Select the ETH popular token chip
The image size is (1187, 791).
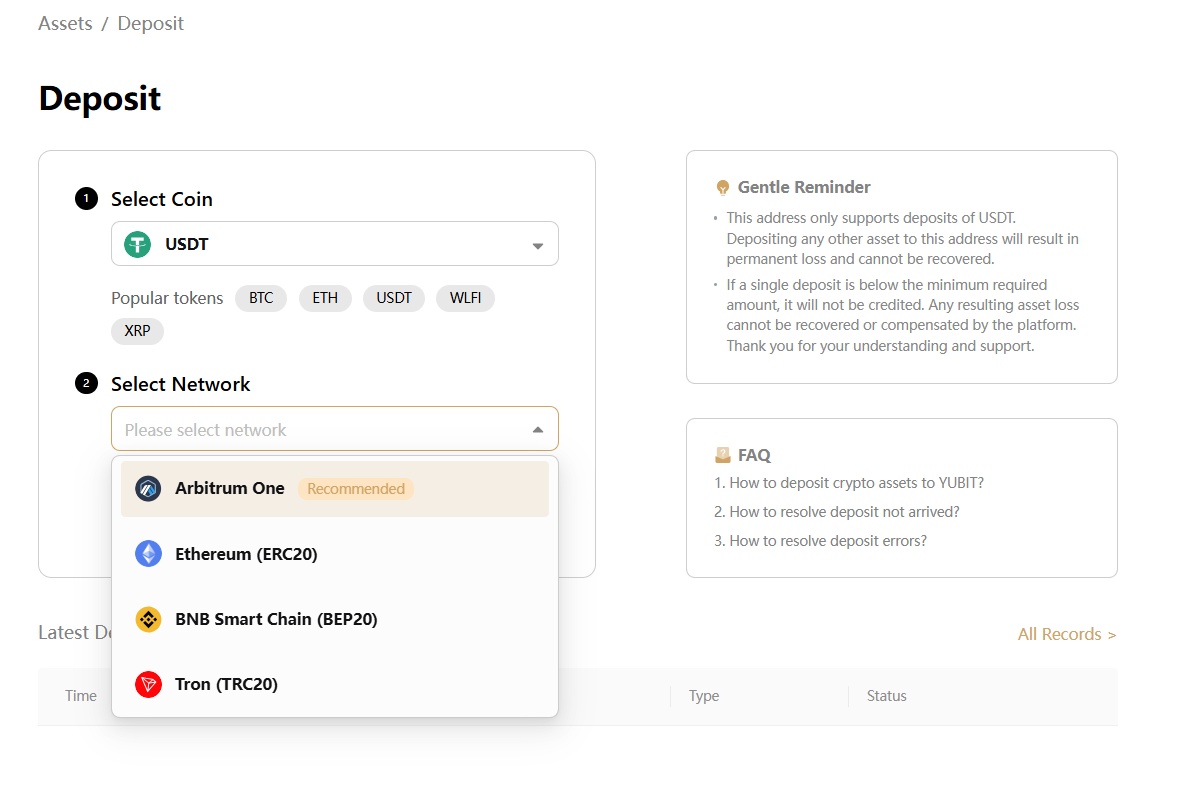[x=326, y=298]
